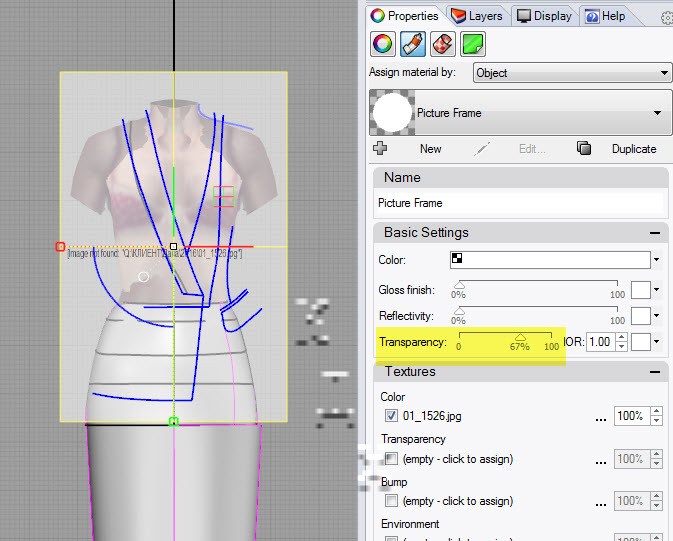Open the green Decals icon

coord(473,44)
